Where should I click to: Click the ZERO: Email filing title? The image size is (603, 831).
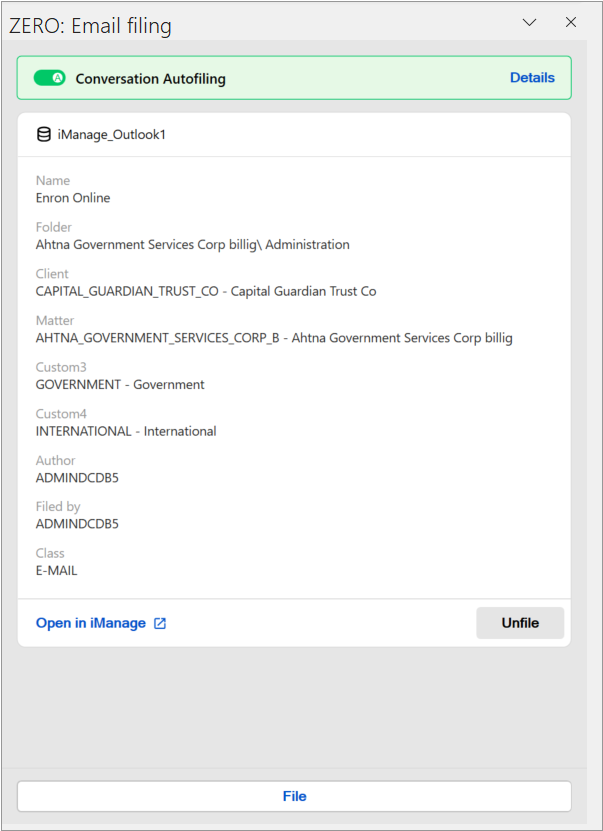[x=90, y=26]
